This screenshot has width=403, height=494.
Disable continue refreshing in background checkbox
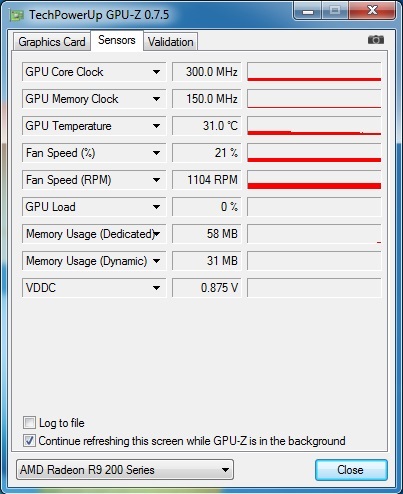coord(29,441)
